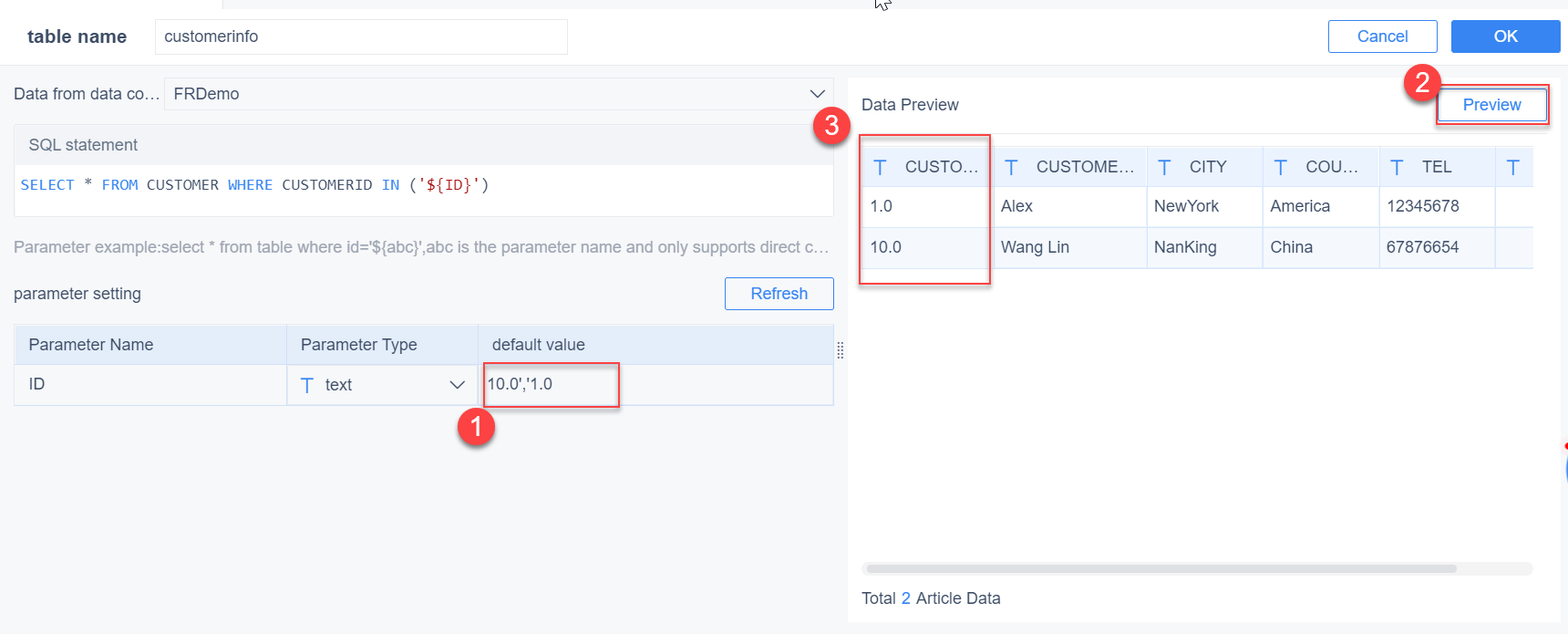Click the text type icon in ID parameter row

click(307, 385)
